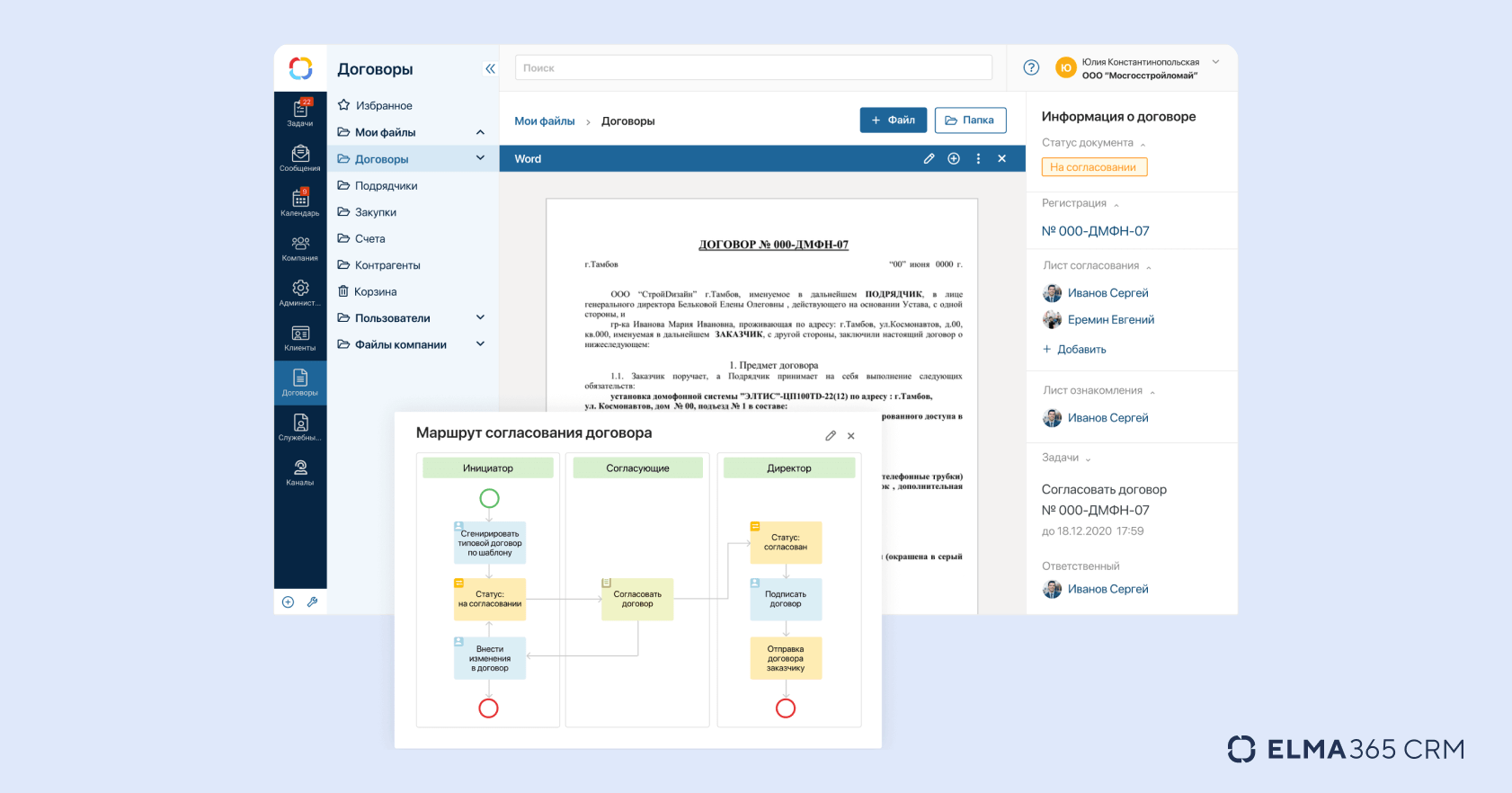Collapse the Договоры navigation panel
The image size is (1512, 793).
pyautogui.click(x=490, y=68)
